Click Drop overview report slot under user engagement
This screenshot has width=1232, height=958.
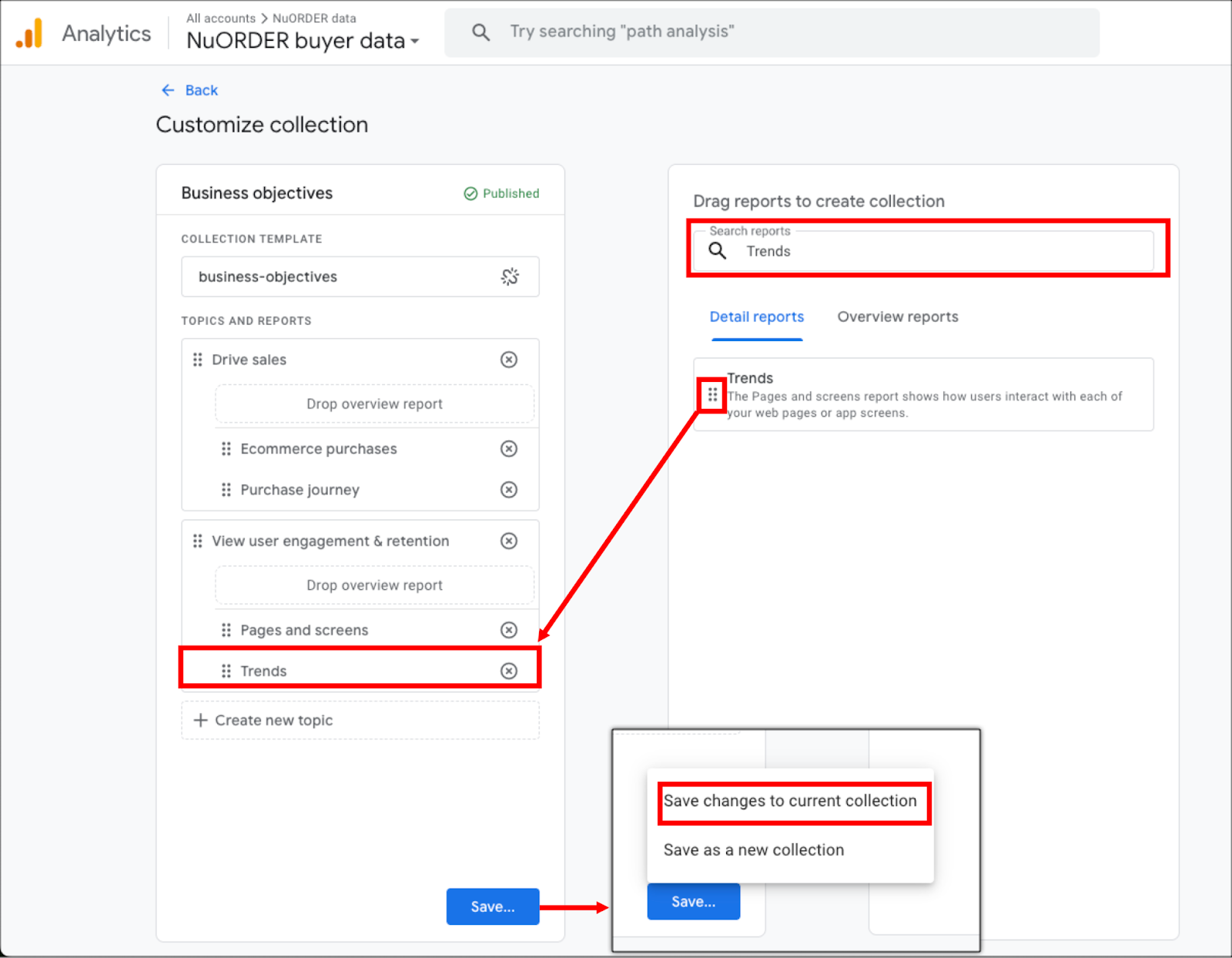(x=374, y=585)
